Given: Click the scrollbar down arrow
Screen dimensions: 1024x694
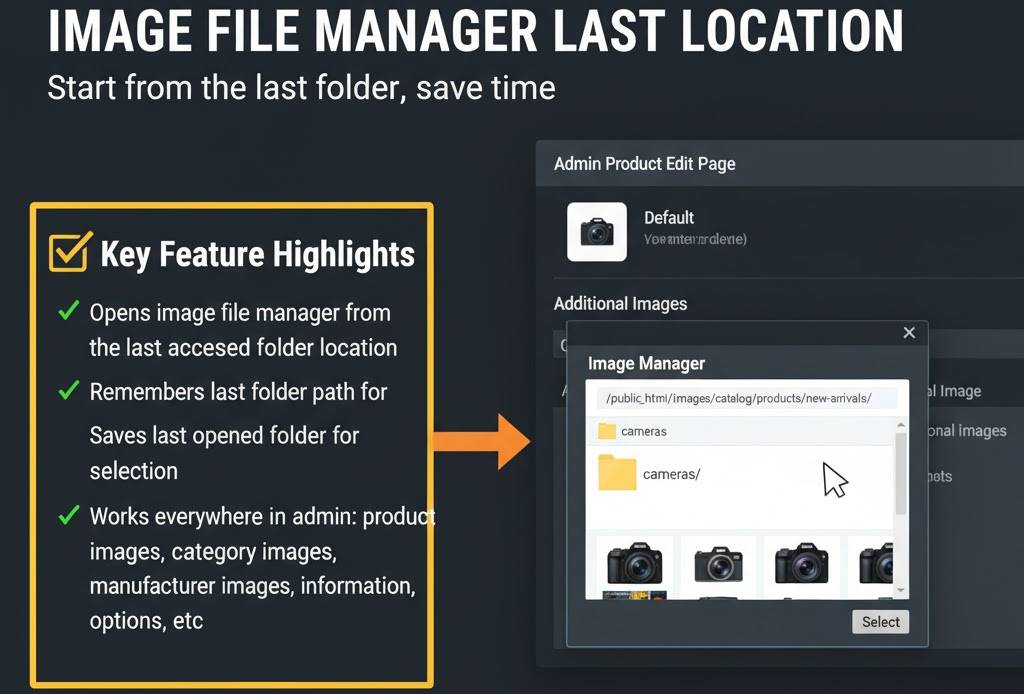Looking at the screenshot, I should coord(901,591).
